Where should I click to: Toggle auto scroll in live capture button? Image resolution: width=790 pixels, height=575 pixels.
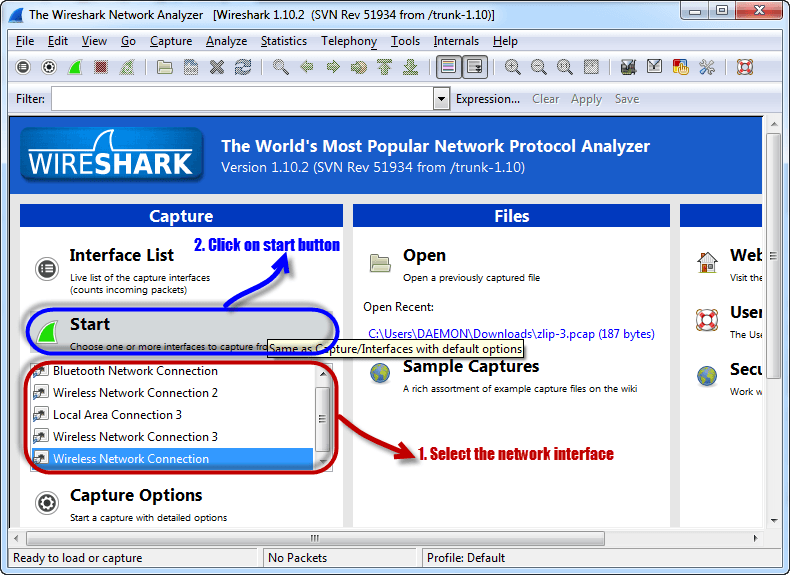[x=474, y=67]
